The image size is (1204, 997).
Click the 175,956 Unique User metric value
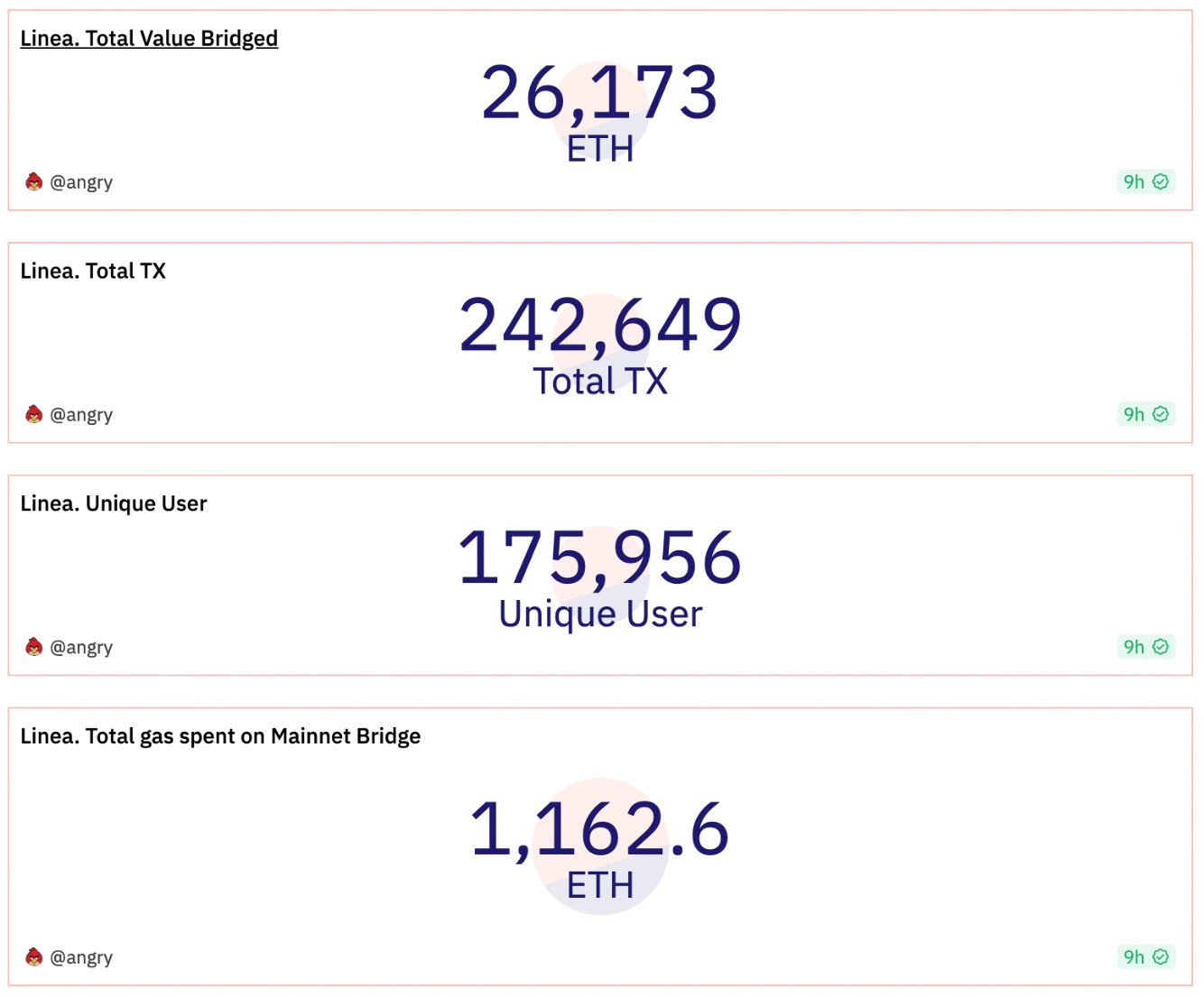(x=599, y=559)
